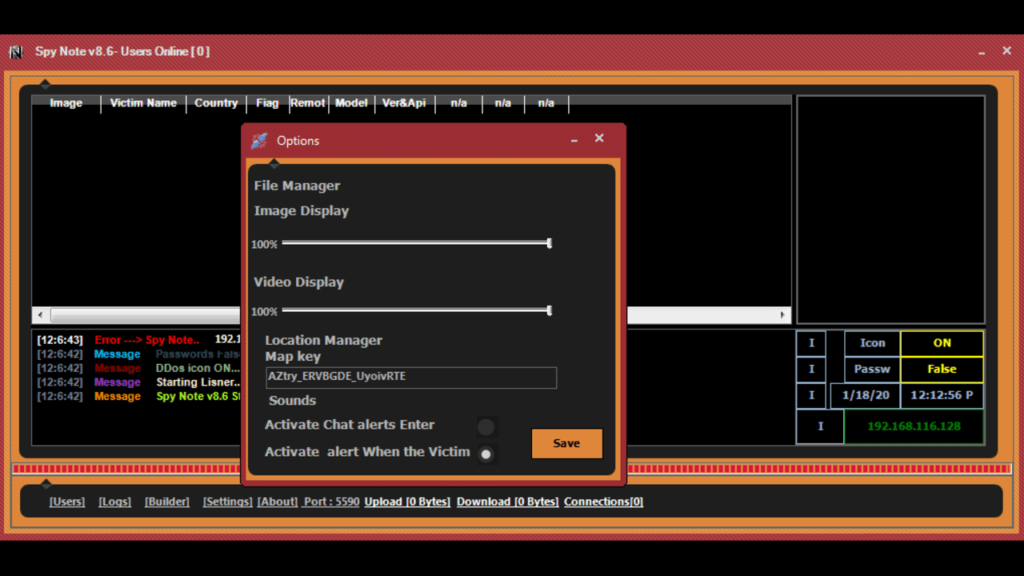Screen dimensions: 1024x576
Task: Click the info I button beside Icon
Action: point(811,344)
